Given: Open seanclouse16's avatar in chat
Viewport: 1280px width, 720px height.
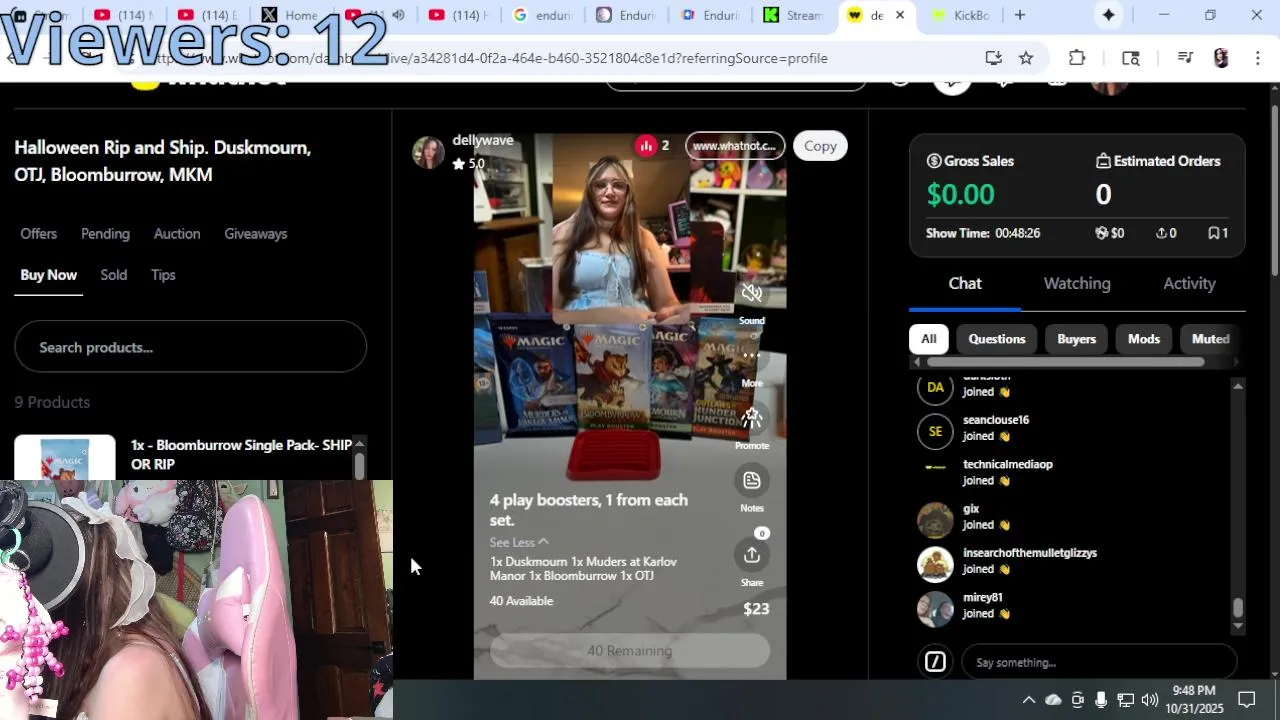Looking at the screenshot, I should [935, 431].
